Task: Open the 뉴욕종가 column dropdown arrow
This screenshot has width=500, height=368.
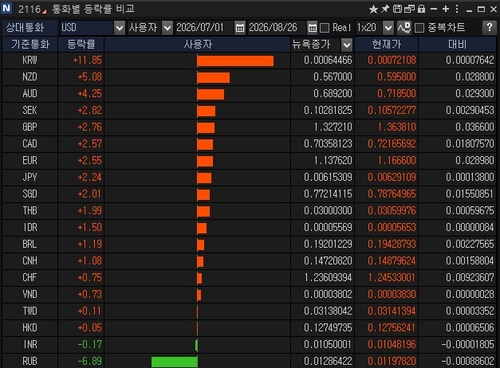Action: tap(347, 45)
